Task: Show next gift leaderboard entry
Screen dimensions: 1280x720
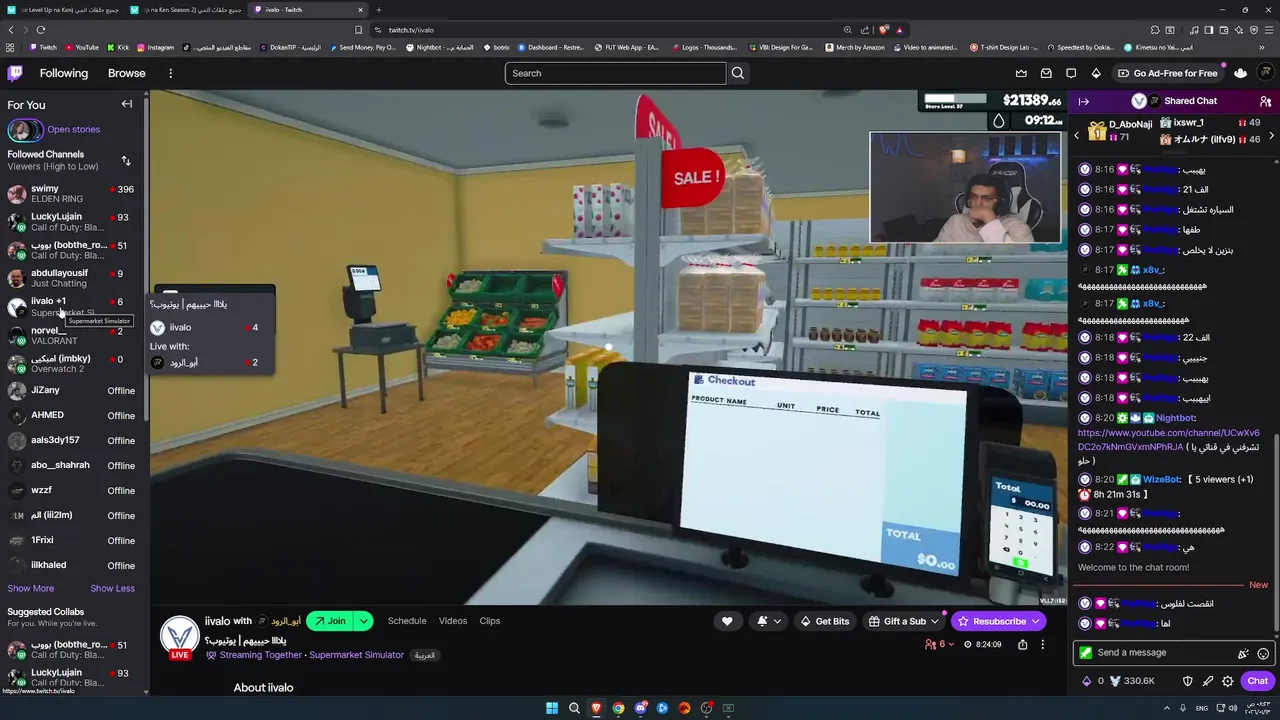Action: coord(1271,135)
